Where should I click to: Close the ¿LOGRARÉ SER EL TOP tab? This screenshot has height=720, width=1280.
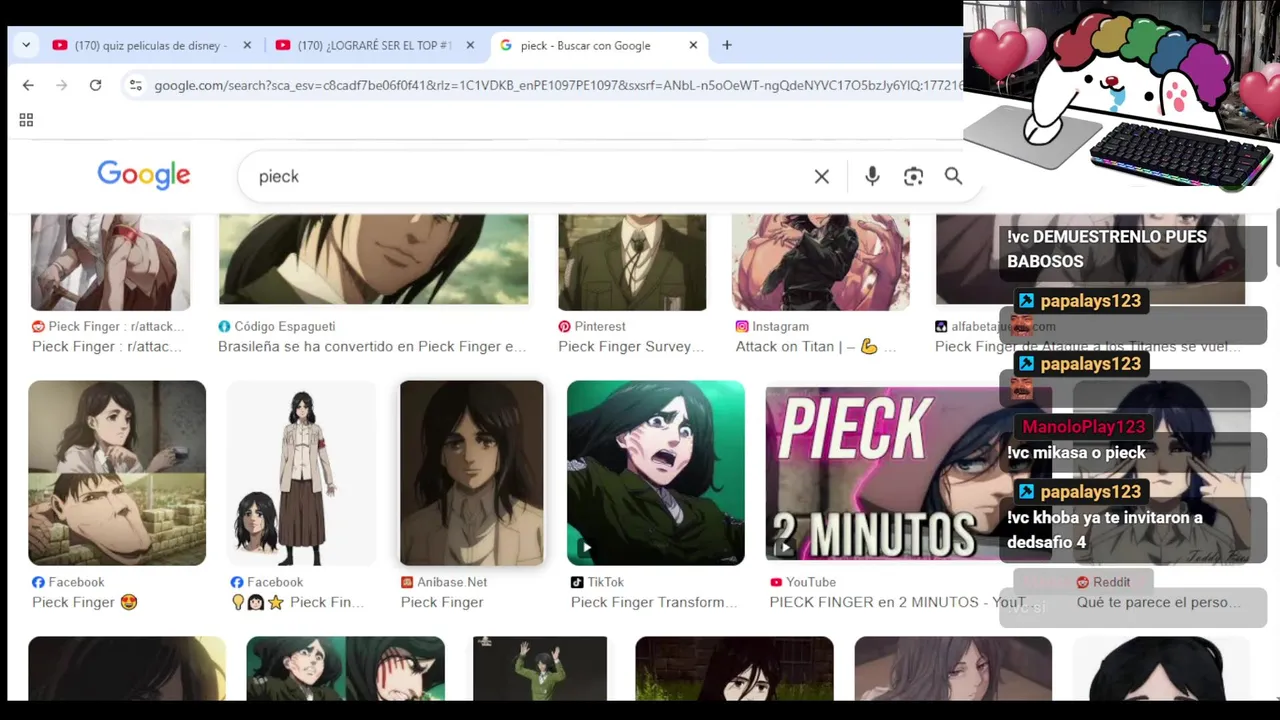coord(470,45)
